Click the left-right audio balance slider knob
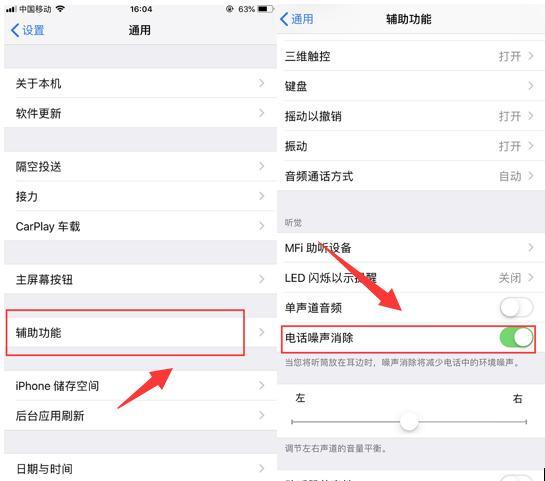 click(x=409, y=422)
